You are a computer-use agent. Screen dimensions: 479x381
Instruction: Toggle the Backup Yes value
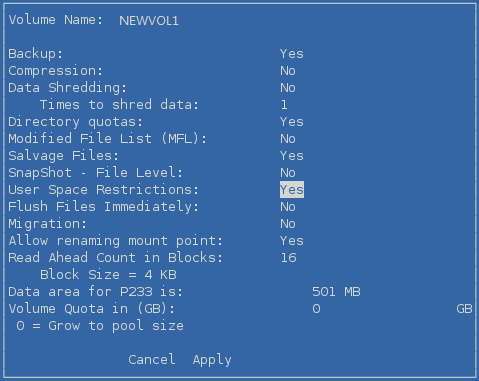[x=292, y=54]
